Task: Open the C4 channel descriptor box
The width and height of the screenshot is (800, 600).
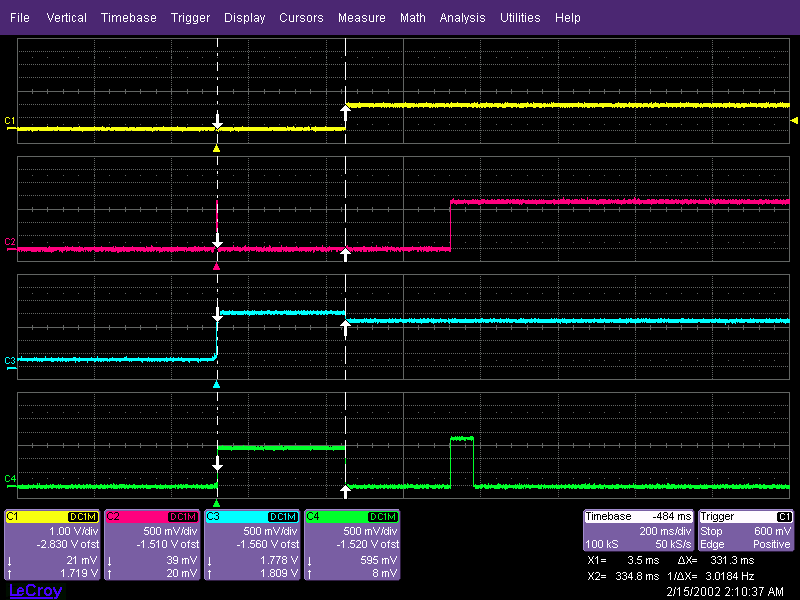Action: pyautogui.click(x=352, y=545)
